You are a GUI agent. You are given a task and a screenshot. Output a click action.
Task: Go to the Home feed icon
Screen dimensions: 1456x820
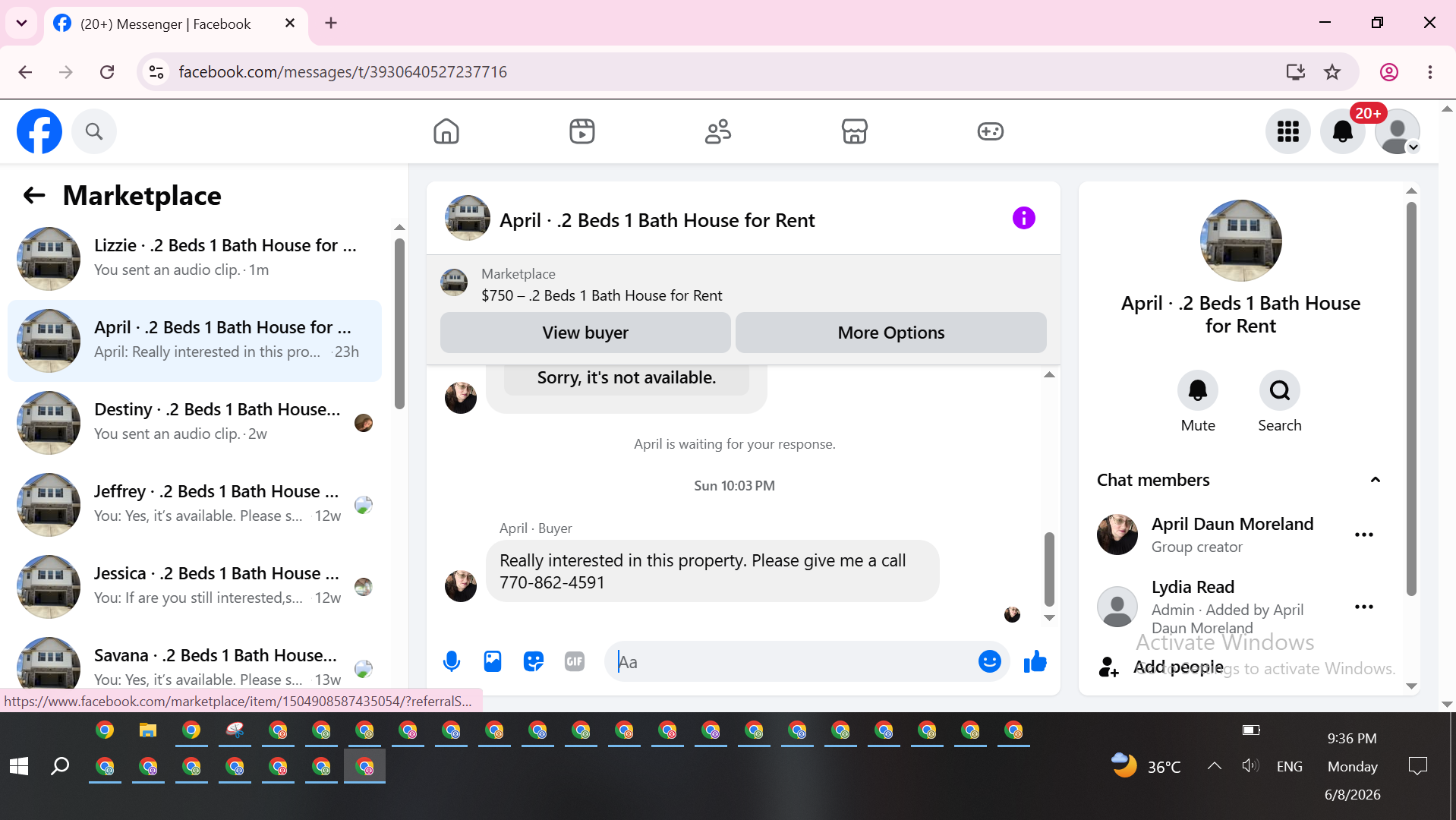(x=446, y=131)
